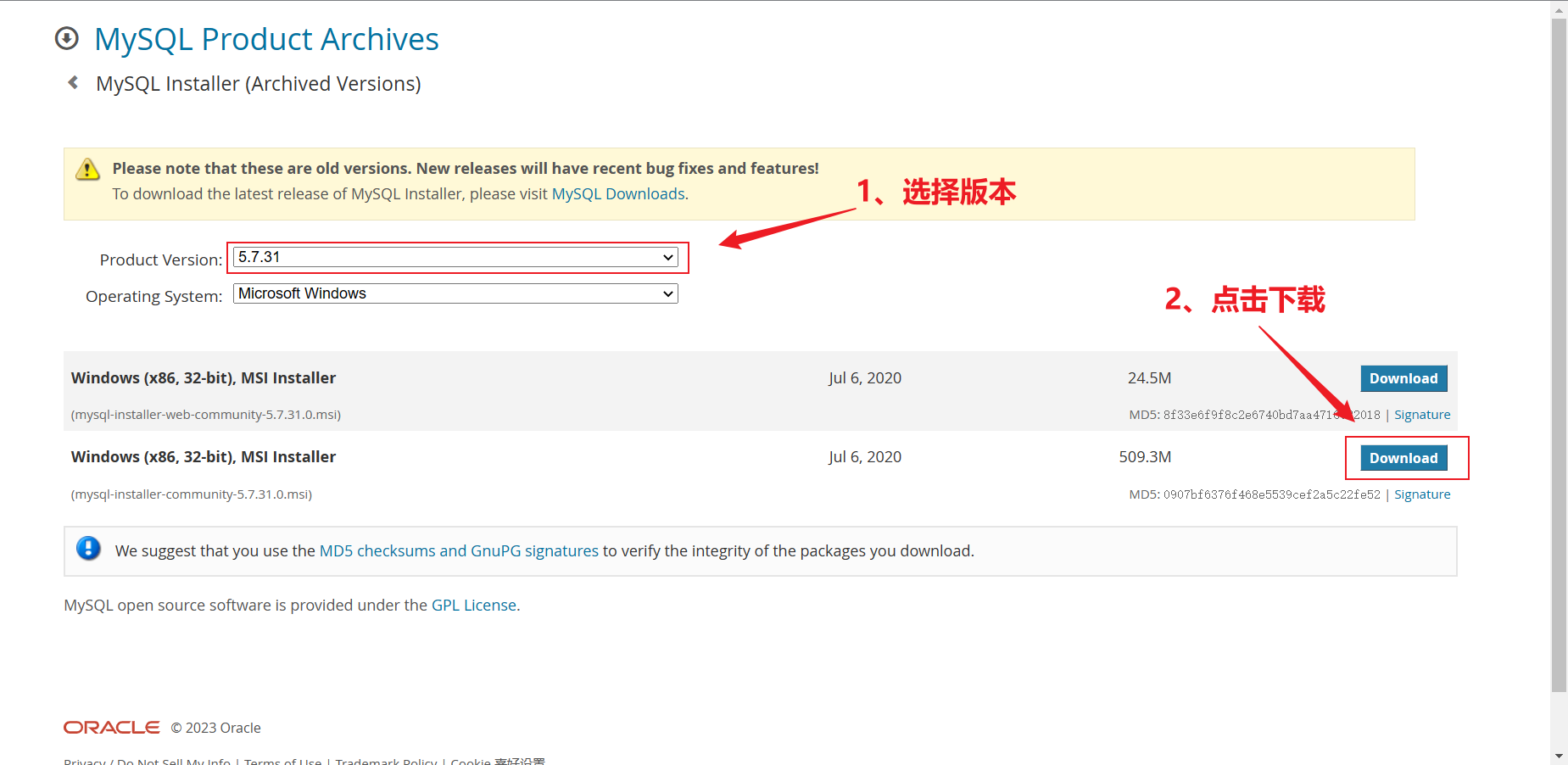The height and width of the screenshot is (765, 1568).
Task: Click the vertical scrollbar thumb
Action: pos(1559,355)
